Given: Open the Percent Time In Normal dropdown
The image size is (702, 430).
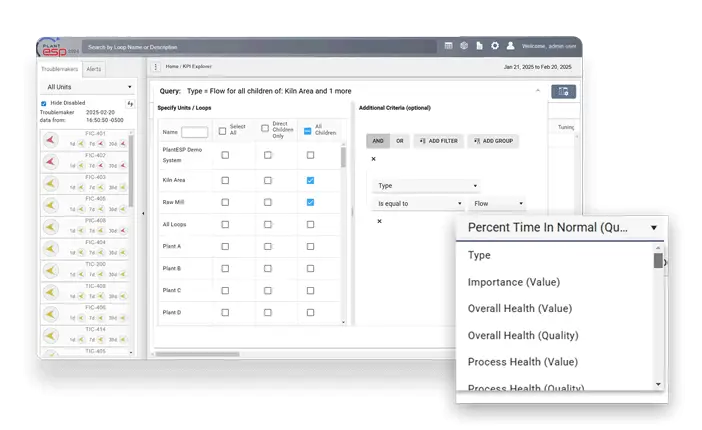Looking at the screenshot, I should click(562, 228).
